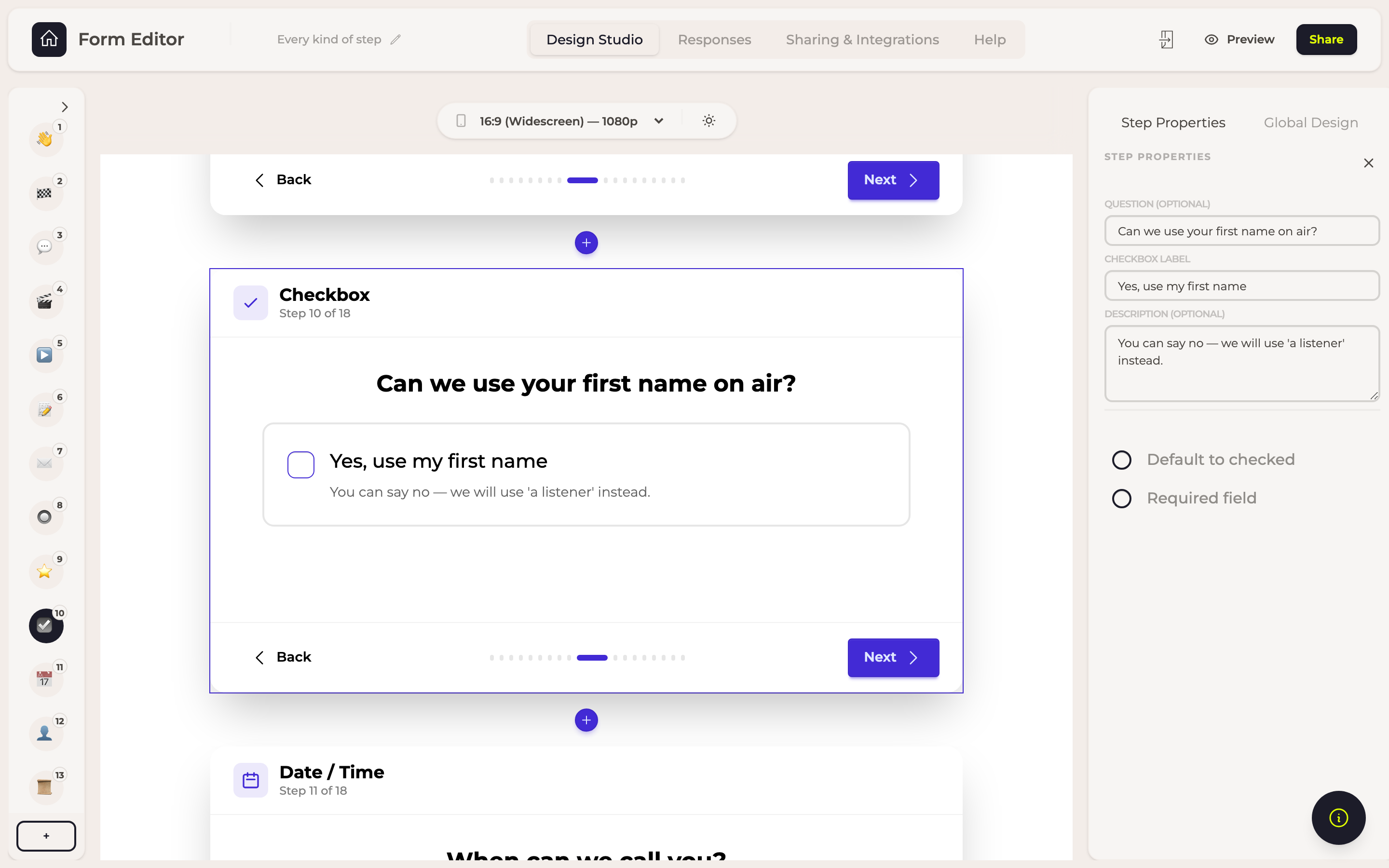Toggle the light mode sun icon
Image resolution: width=1389 pixels, height=868 pixels.
pos(709,121)
